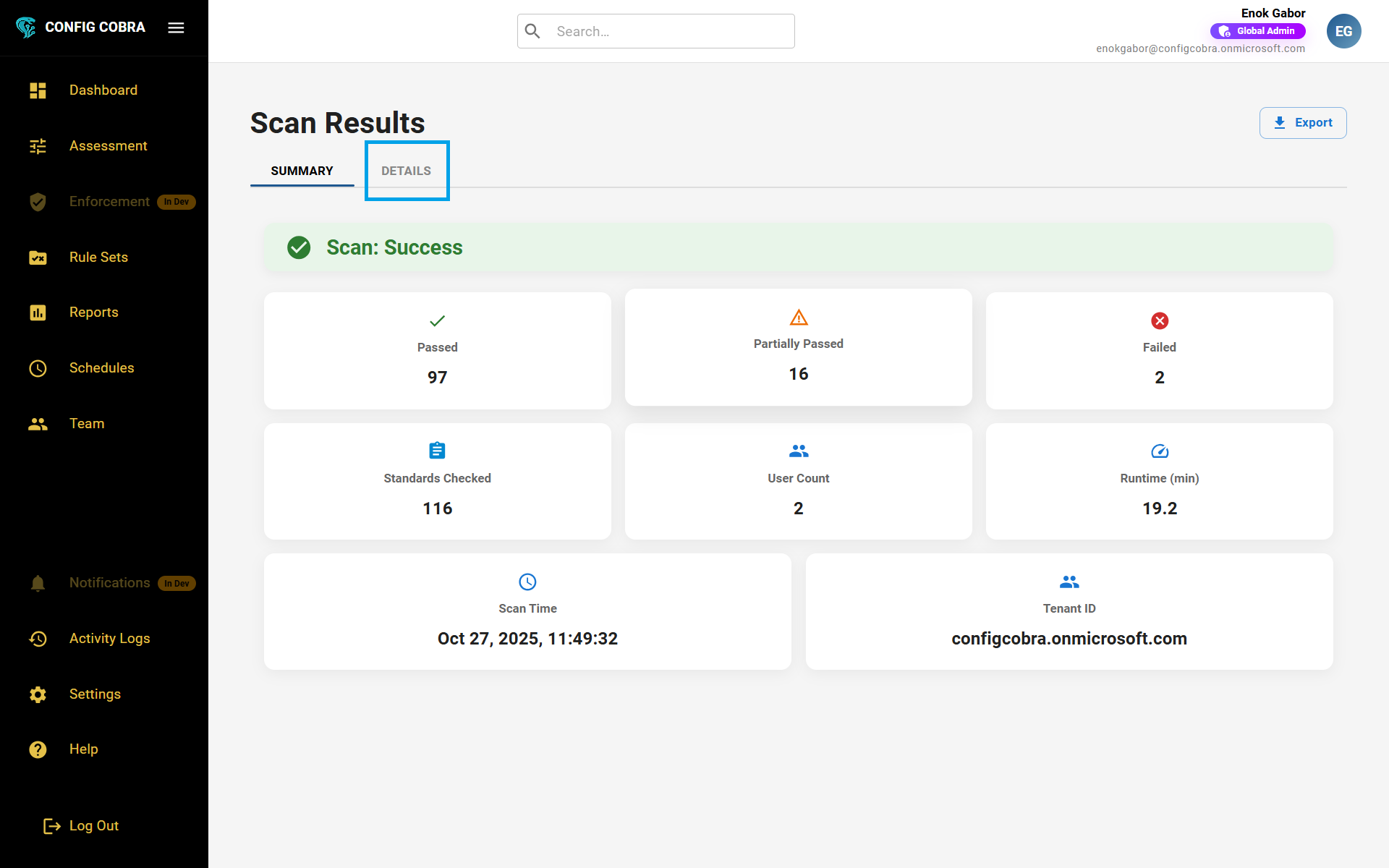
Task: Open the Dashboard panel icon
Action: click(38, 90)
